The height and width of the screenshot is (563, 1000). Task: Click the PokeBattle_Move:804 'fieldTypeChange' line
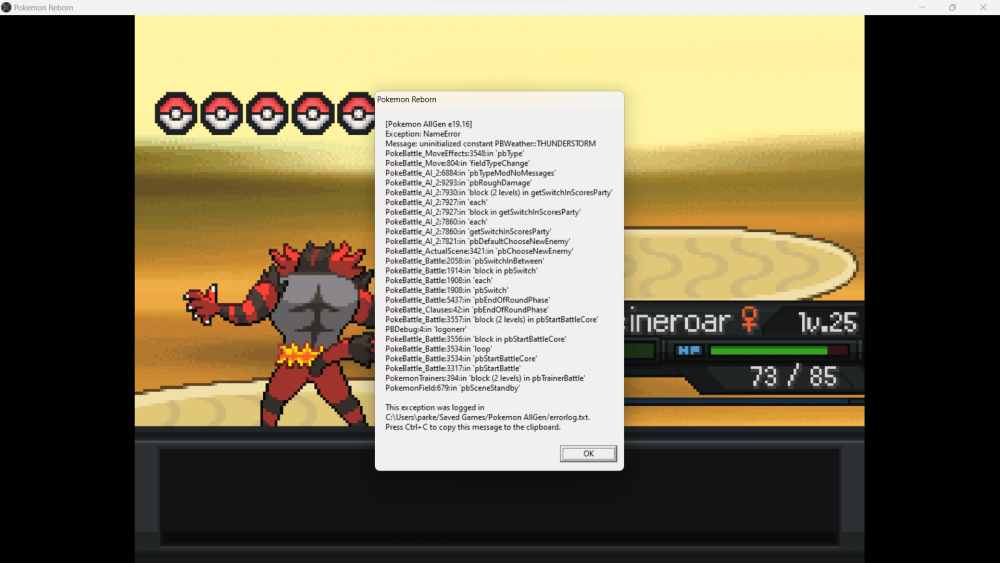(457, 163)
